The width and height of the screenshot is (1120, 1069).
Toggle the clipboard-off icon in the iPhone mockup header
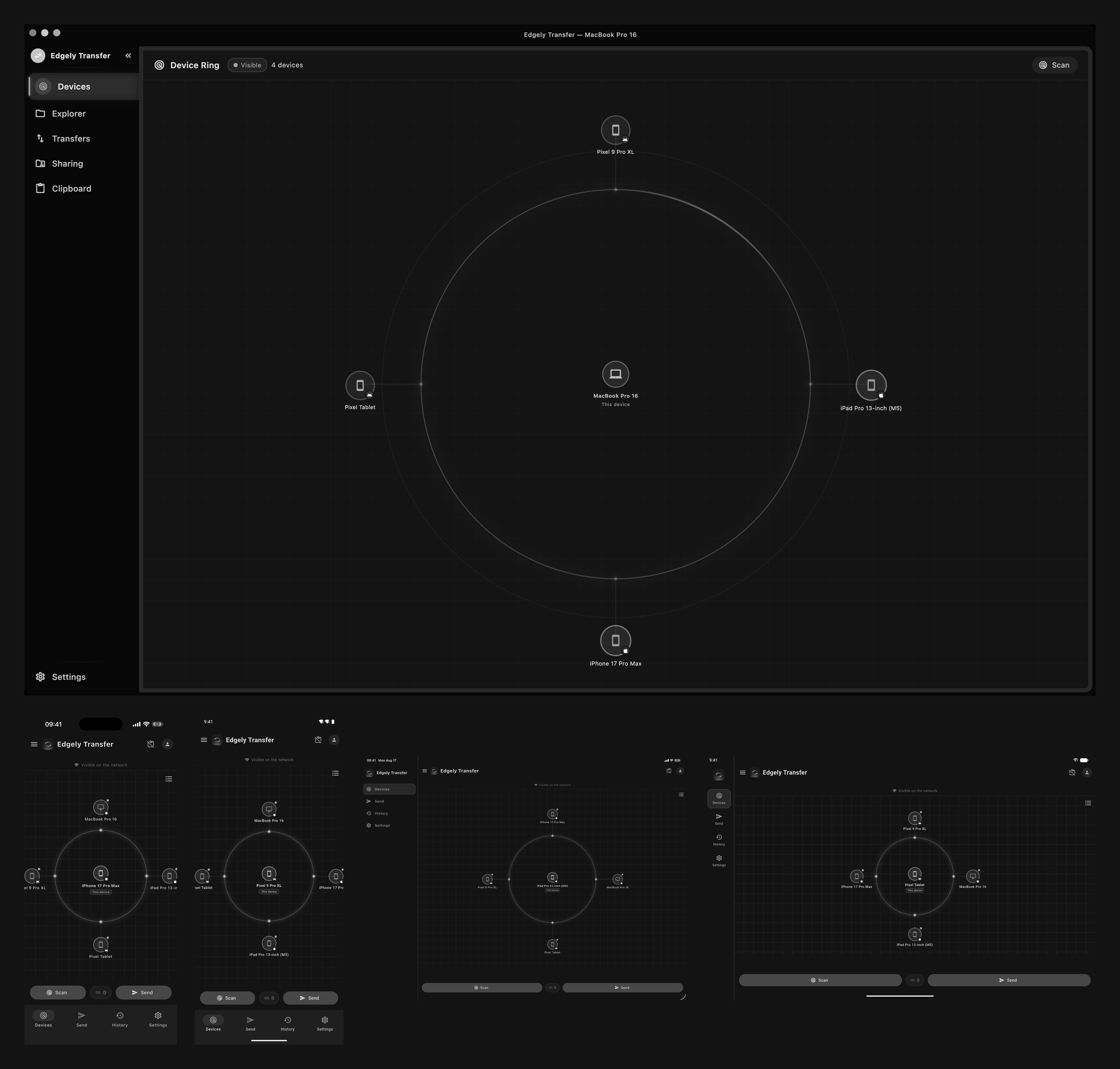click(x=151, y=744)
